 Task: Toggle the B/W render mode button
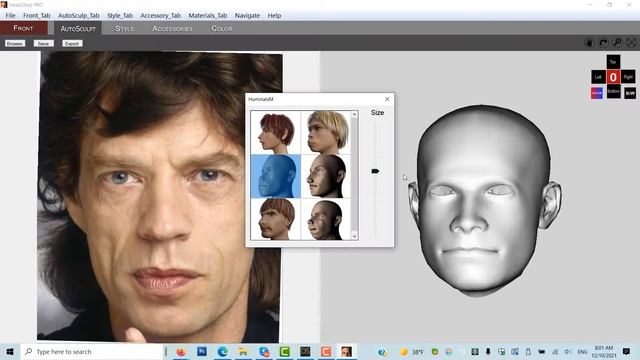[630, 93]
